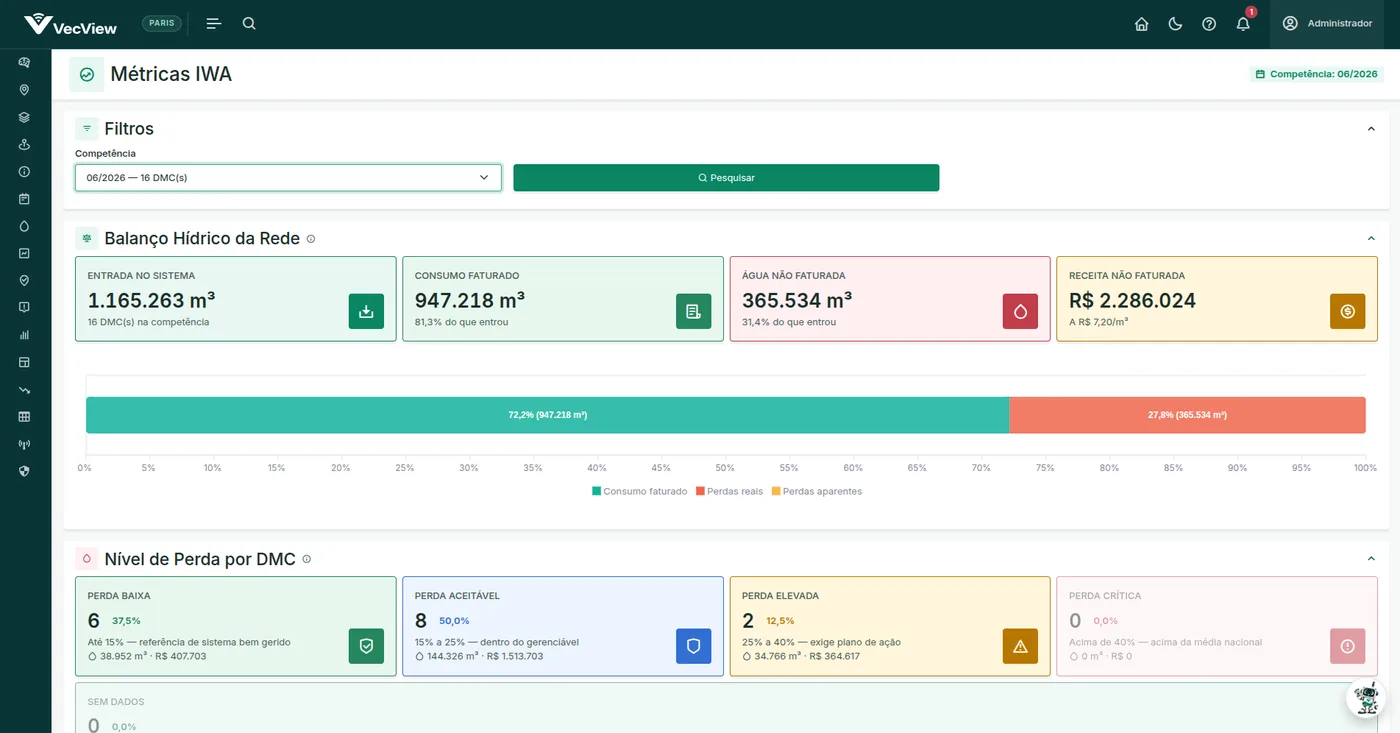This screenshot has height=733, width=1400.
Task: Click coin icon in Receita Não Faturada card
Action: tap(1347, 311)
